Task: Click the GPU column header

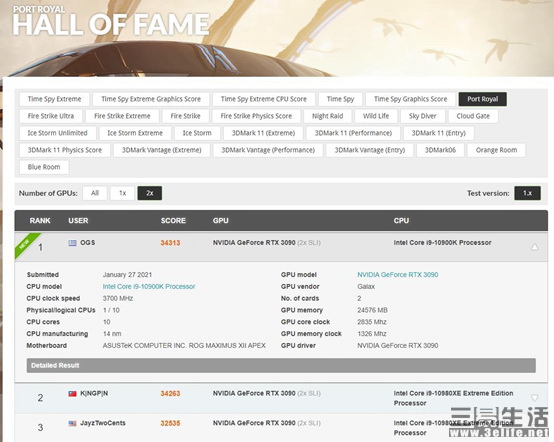Action: [220, 221]
